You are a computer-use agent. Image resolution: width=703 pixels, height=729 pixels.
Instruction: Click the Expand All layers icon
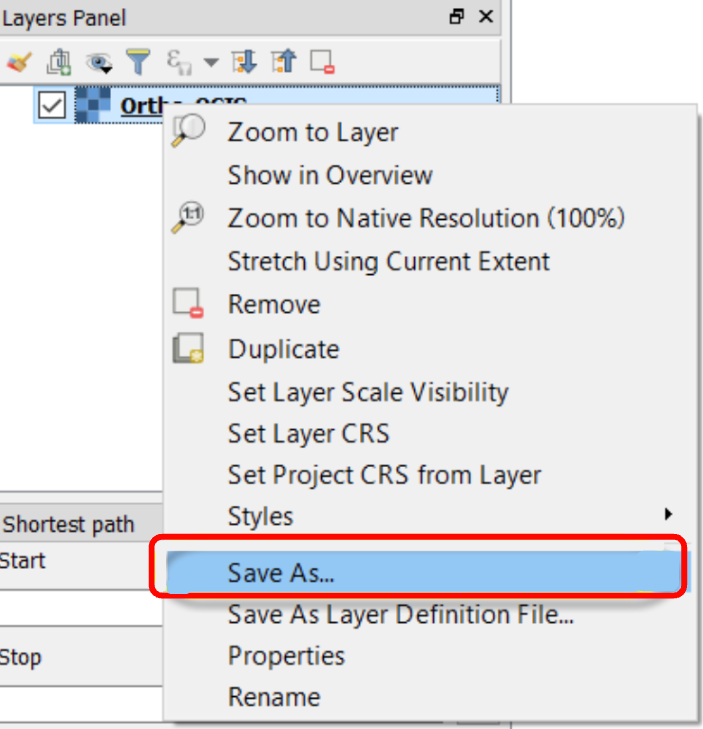coord(244,63)
